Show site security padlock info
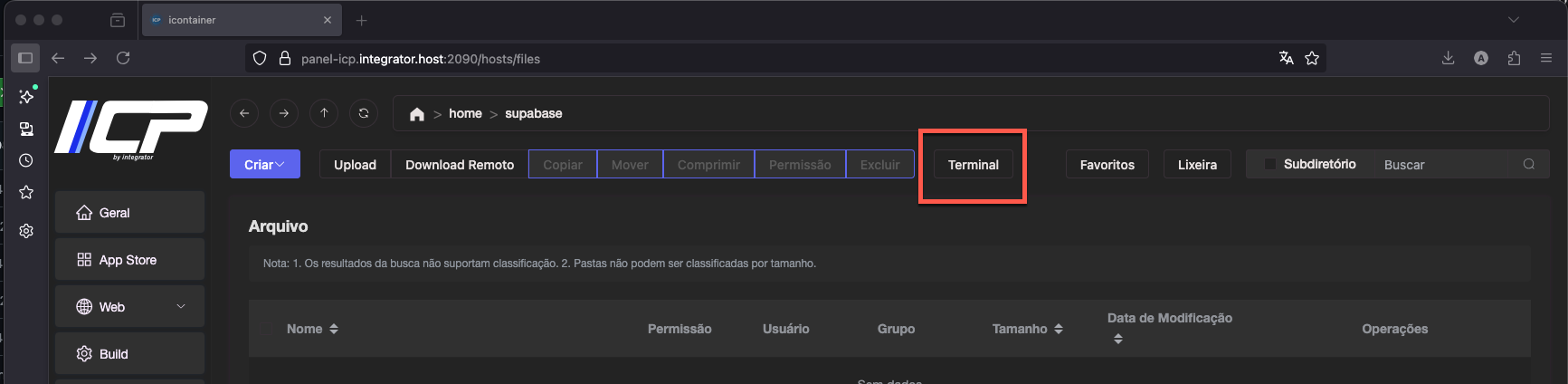The width and height of the screenshot is (1568, 384). [284, 58]
